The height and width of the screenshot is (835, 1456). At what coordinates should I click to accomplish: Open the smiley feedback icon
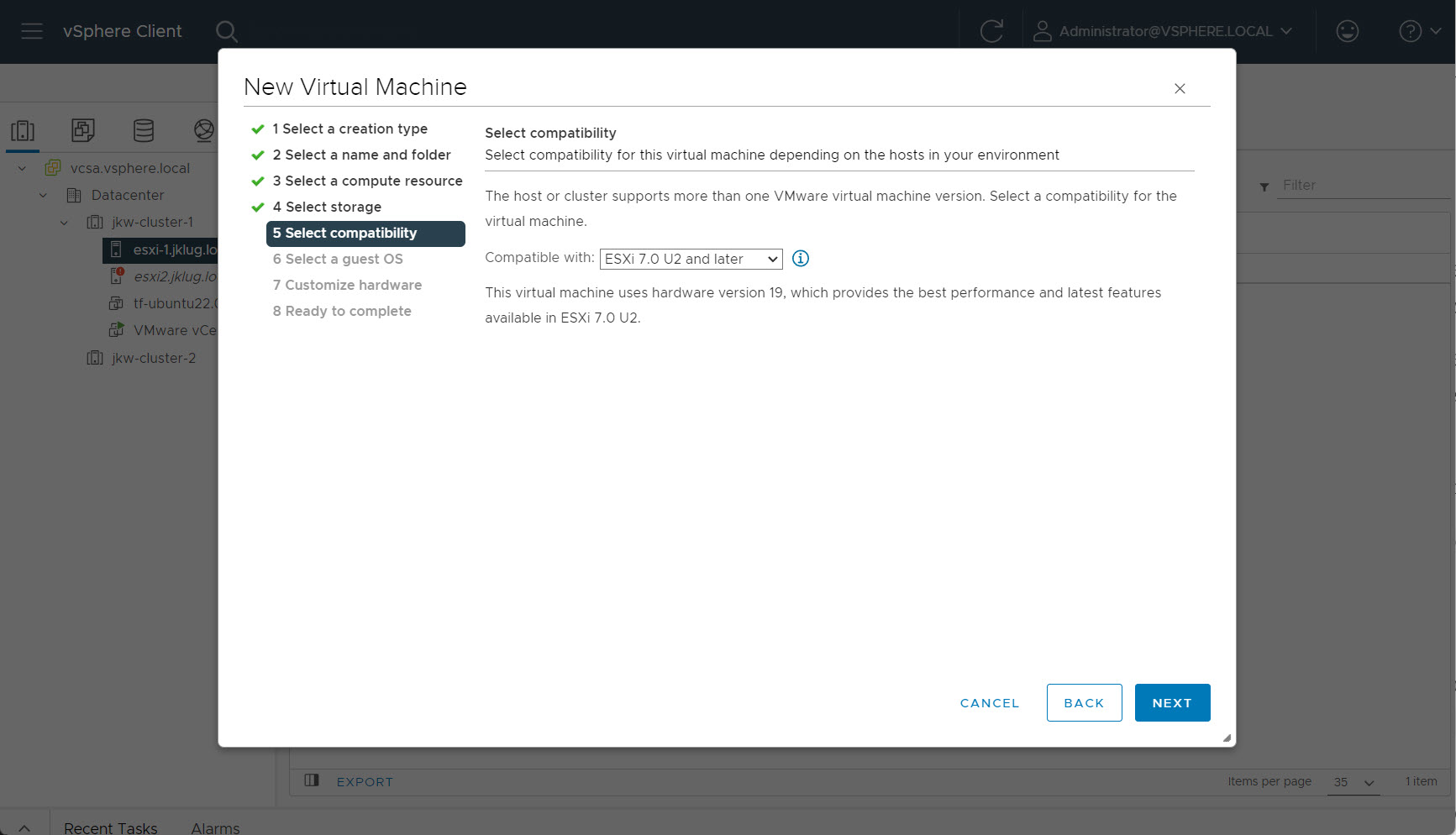pyautogui.click(x=1347, y=32)
